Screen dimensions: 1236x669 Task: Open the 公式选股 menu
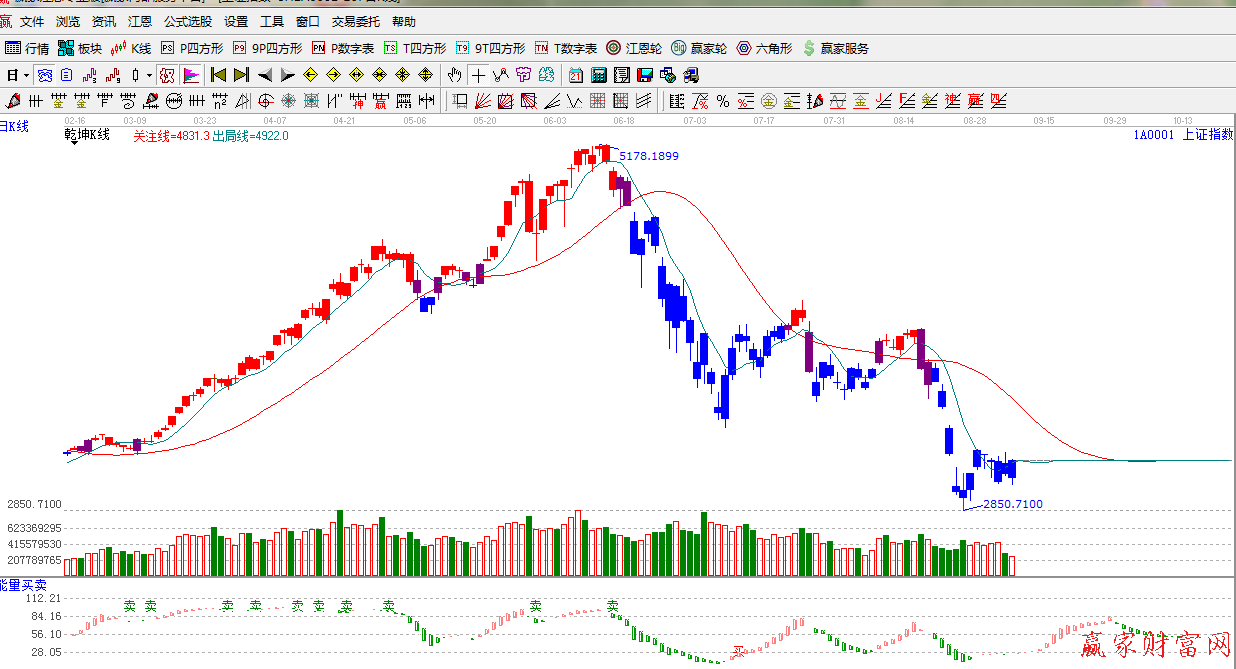(188, 21)
